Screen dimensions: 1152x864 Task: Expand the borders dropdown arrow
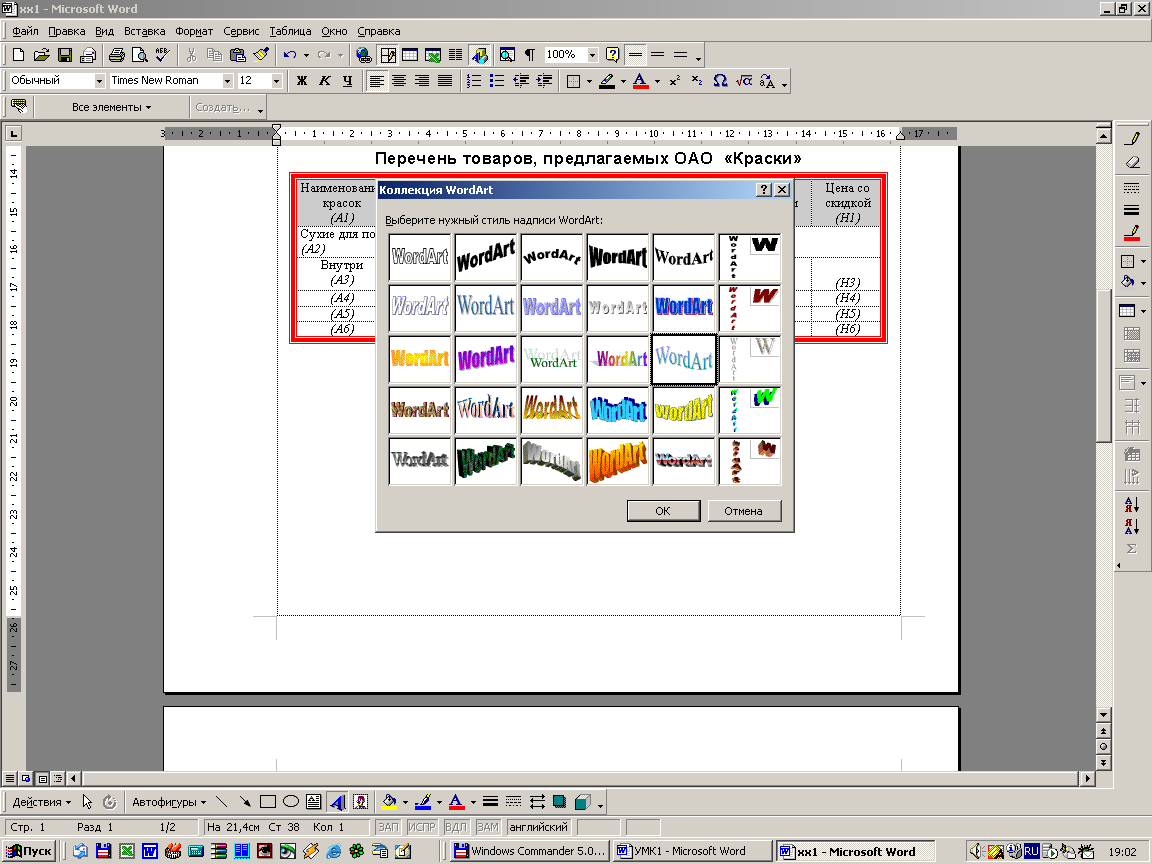589,82
